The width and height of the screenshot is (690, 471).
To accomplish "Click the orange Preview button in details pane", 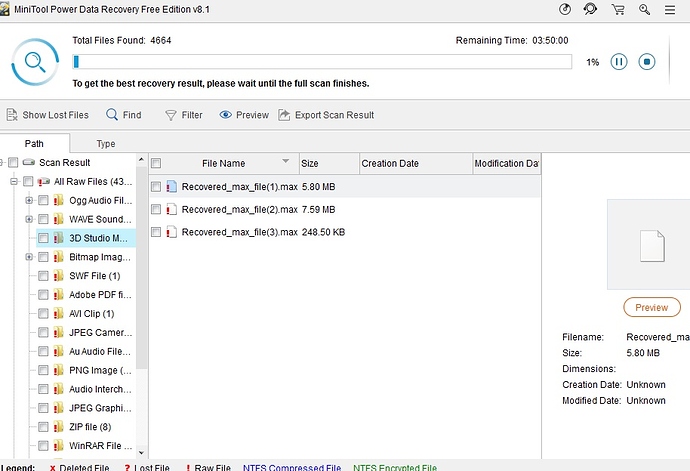I will tap(652, 307).
